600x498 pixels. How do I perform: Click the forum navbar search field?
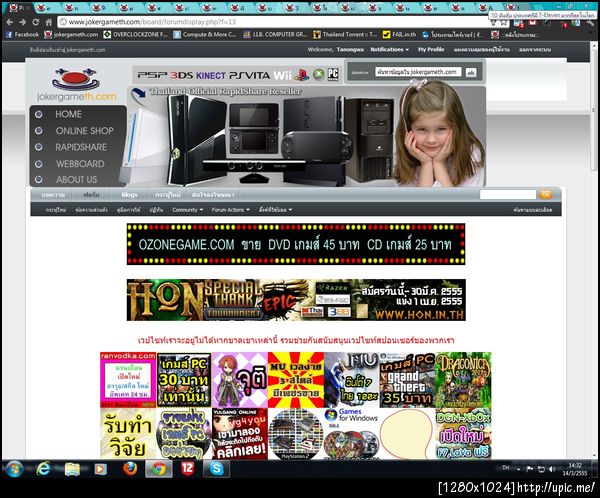click(508, 194)
